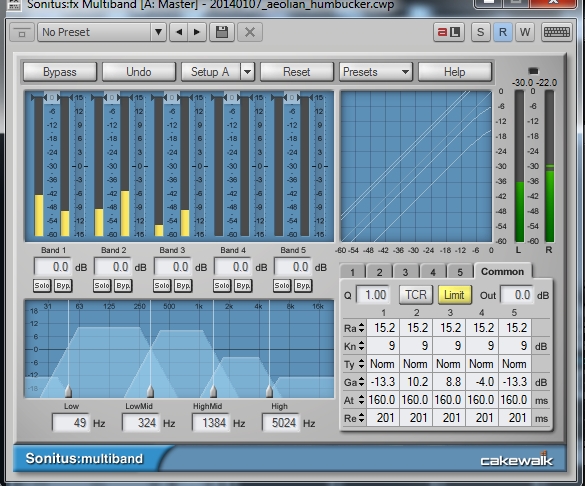
Task: Click the HighMid frequency 1384 Hz field
Action: pyautogui.click(x=211, y=423)
